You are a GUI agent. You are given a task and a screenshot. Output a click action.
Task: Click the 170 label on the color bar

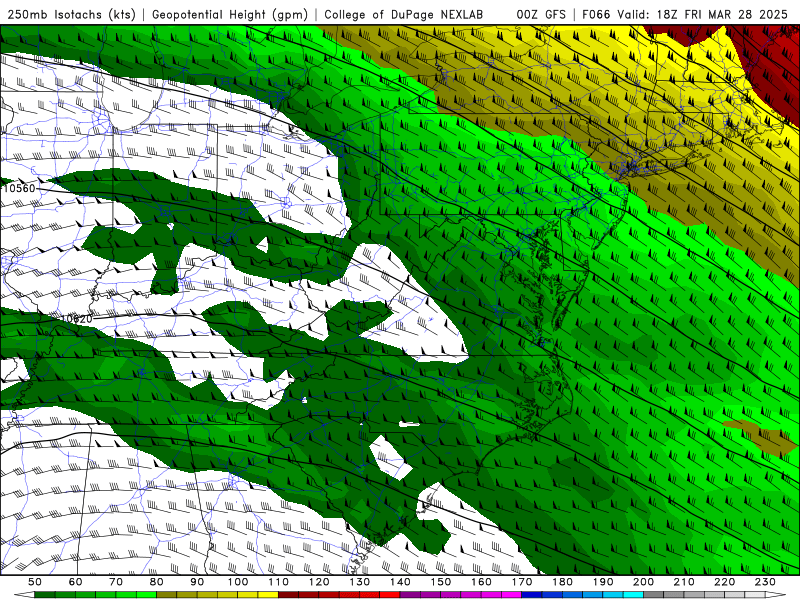click(x=522, y=582)
